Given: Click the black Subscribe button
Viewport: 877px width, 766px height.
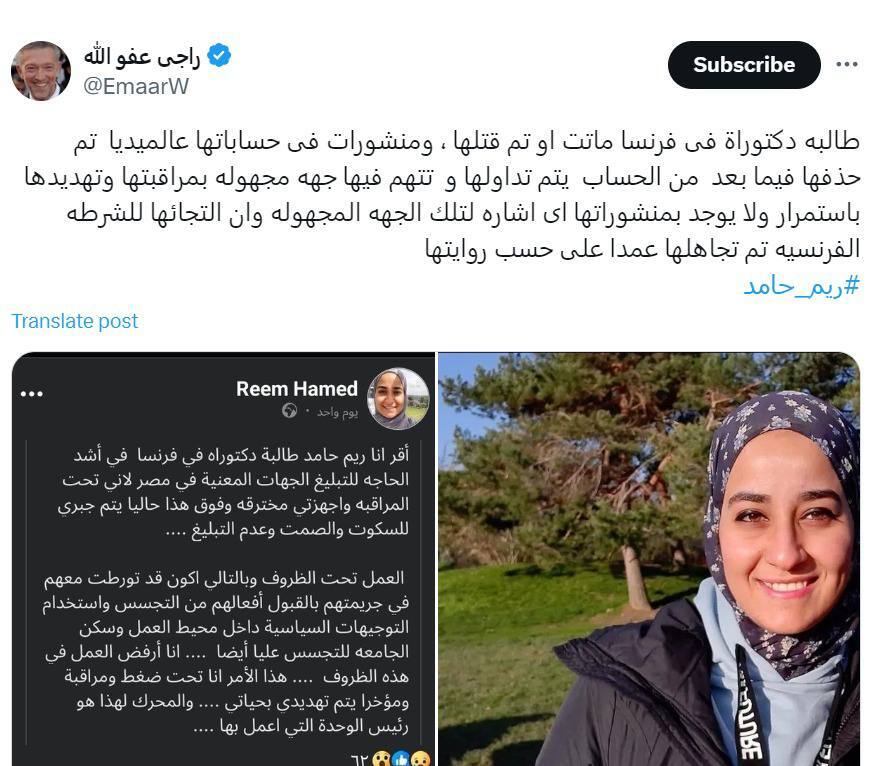Looking at the screenshot, I should 744,65.
